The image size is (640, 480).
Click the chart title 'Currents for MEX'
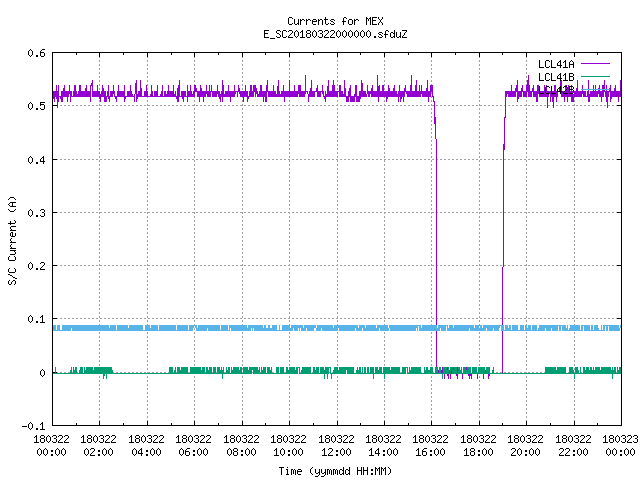[x=335, y=21]
